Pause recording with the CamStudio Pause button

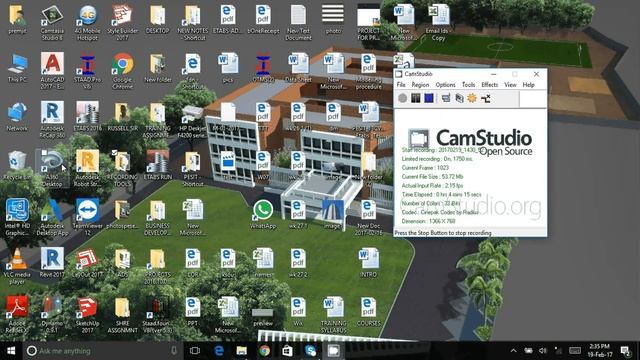pyautogui.click(x=416, y=98)
